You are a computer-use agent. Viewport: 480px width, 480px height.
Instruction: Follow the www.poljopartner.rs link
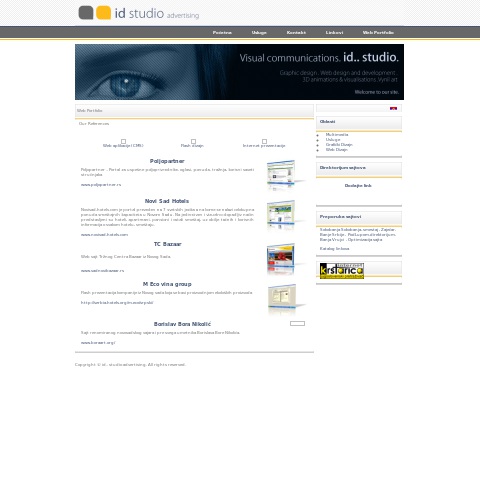point(101,185)
